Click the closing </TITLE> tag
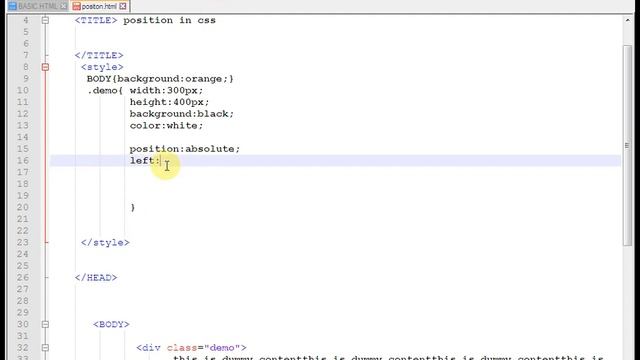Image resolution: width=640 pixels, height=360 pixels. (99, 55)
